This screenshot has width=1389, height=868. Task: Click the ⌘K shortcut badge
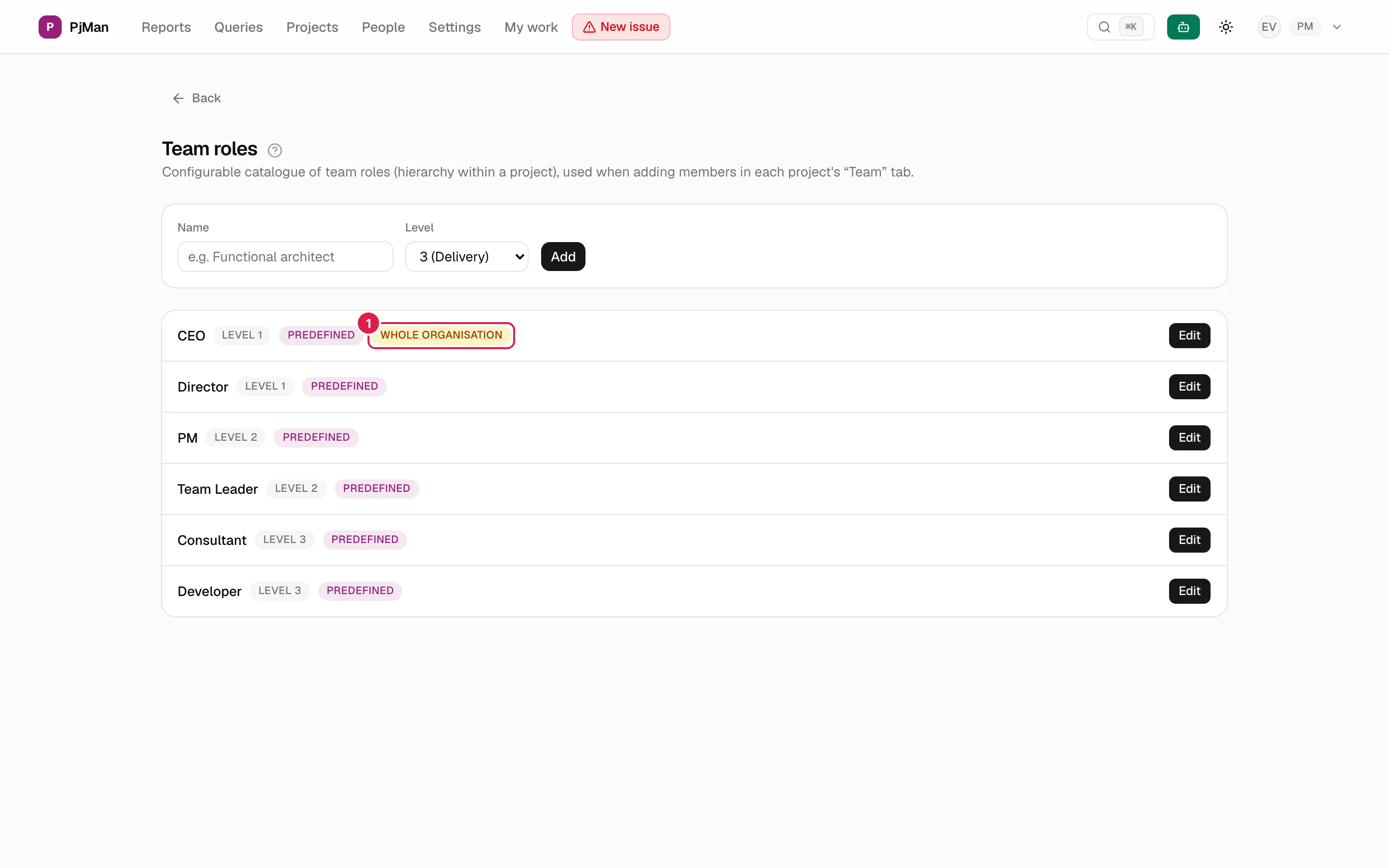[1130, 27]
